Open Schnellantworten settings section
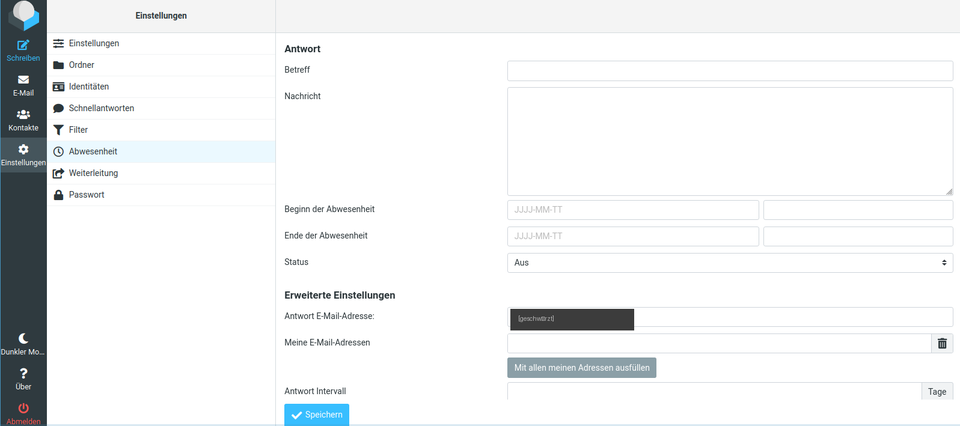This screenshot has width=960, height=426. [161, 108]
